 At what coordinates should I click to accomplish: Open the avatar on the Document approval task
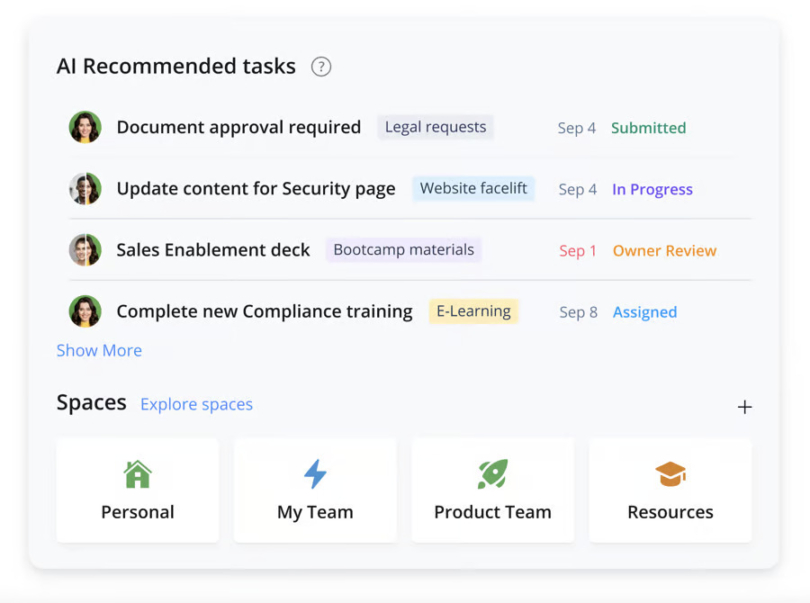85,127
